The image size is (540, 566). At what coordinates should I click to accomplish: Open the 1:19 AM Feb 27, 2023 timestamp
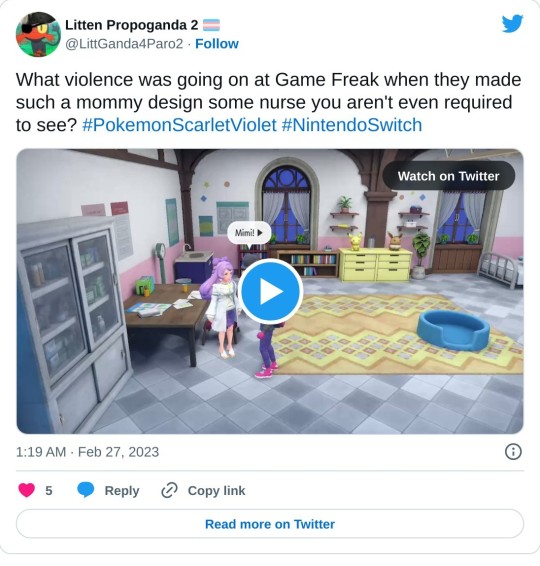87,452
